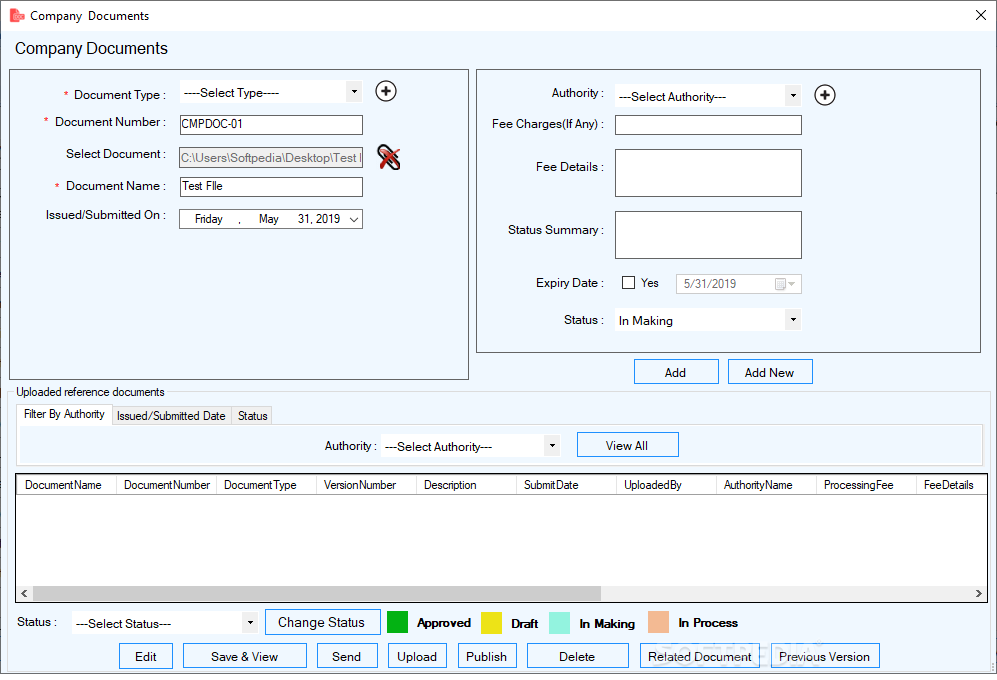Open the Document Type dropdown
This screenshot has height=680, width=997.
pos(354,92)
